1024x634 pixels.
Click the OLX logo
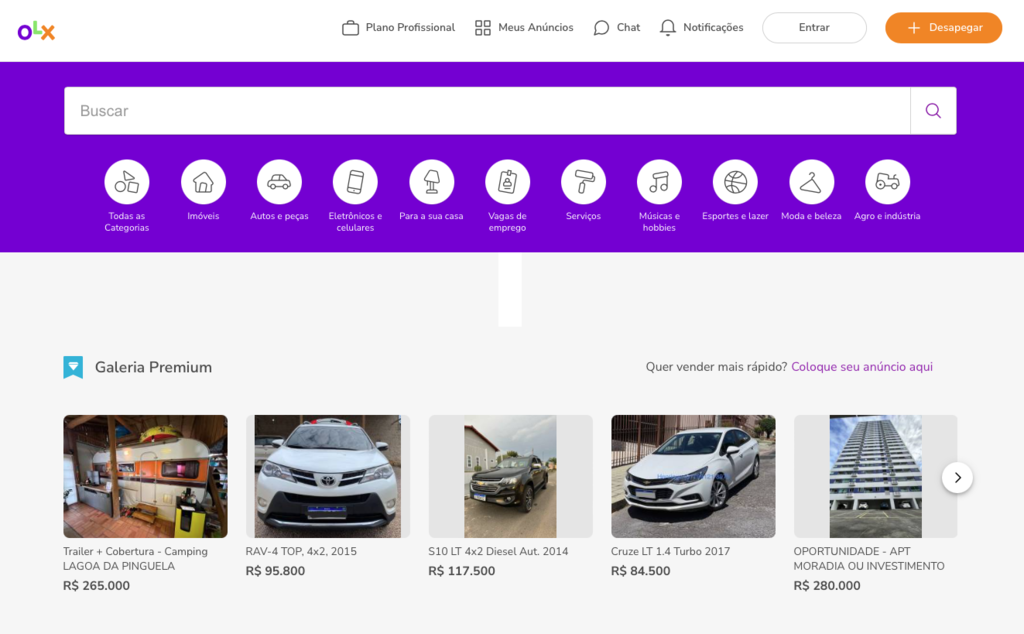click(36, 30)
